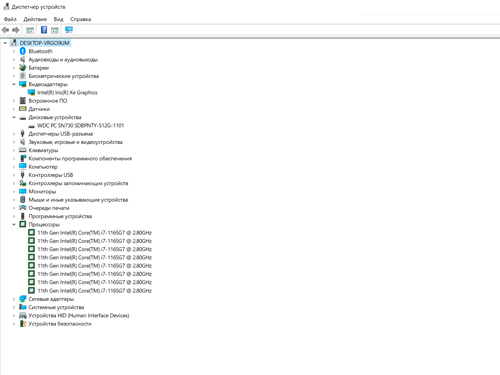This screenshot has width=500, height=375.
Task: Expand the Аудиовходы и аудиовыходы category
Action: (x=14, y=60)
